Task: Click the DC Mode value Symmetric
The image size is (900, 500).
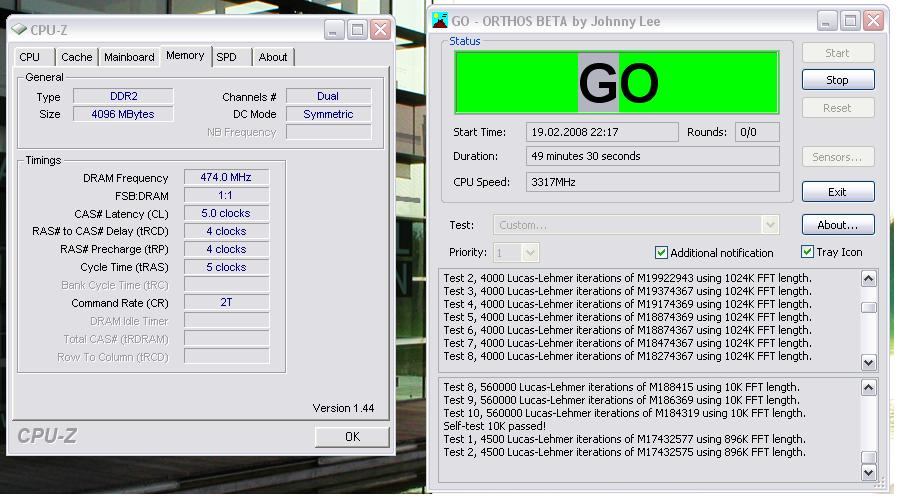Action: click(x=328, y=114)
